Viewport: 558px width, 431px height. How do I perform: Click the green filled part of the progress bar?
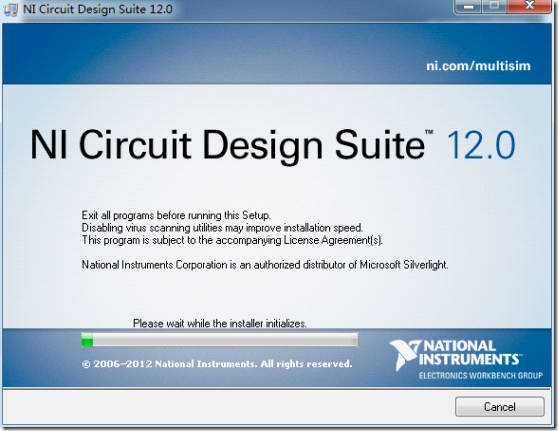click(x=87, y=340)
